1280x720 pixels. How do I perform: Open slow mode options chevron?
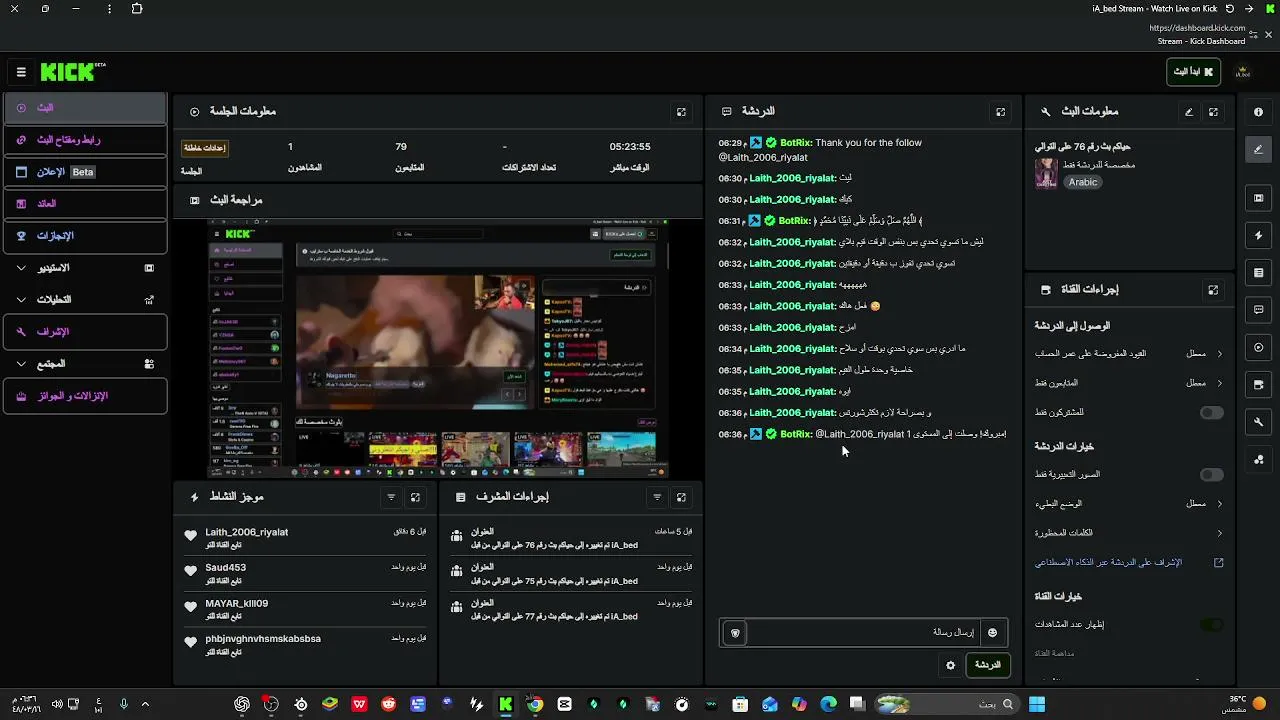1219,504
